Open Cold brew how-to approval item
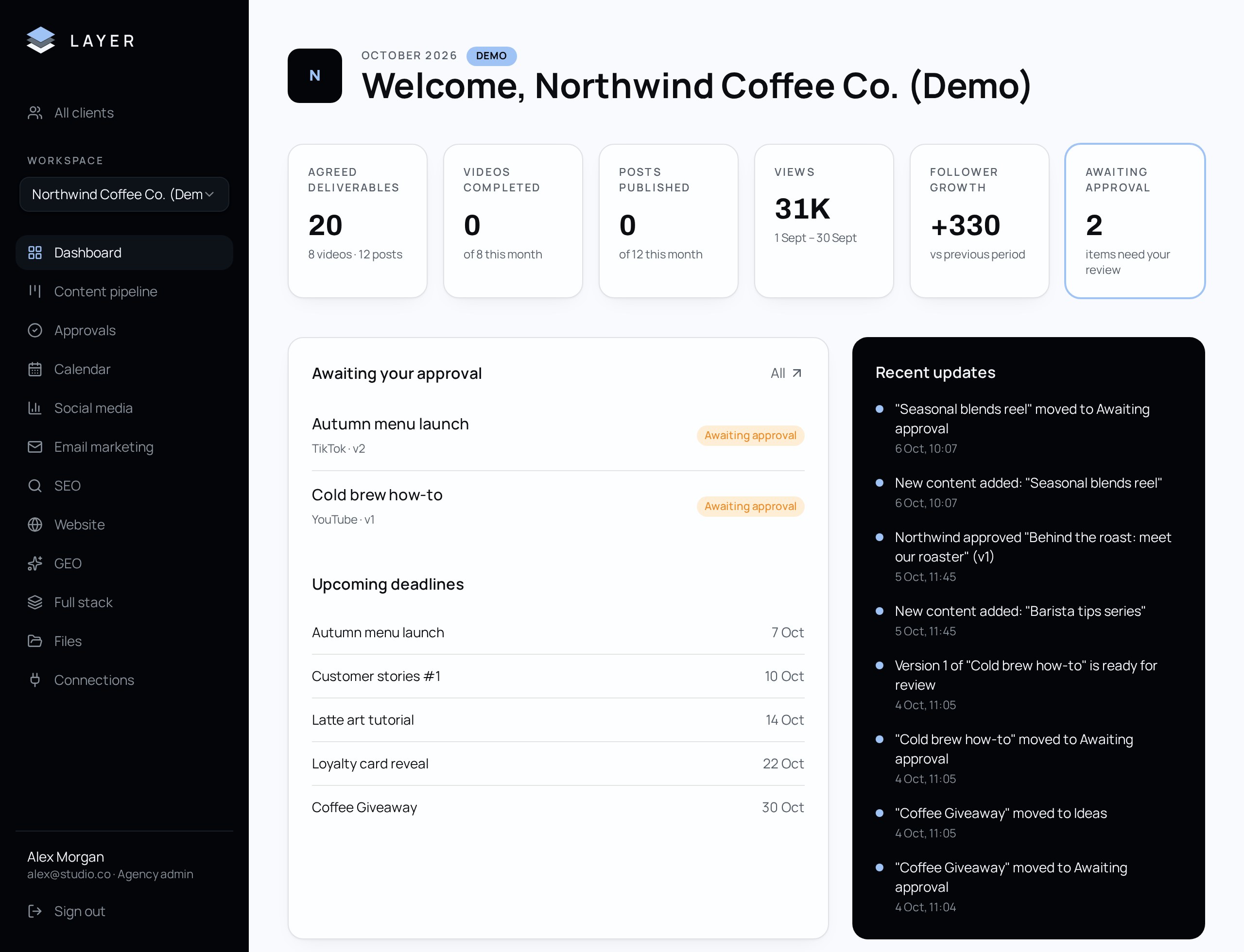This screenshot has width=1244, height=952. [x=558, y=506]
